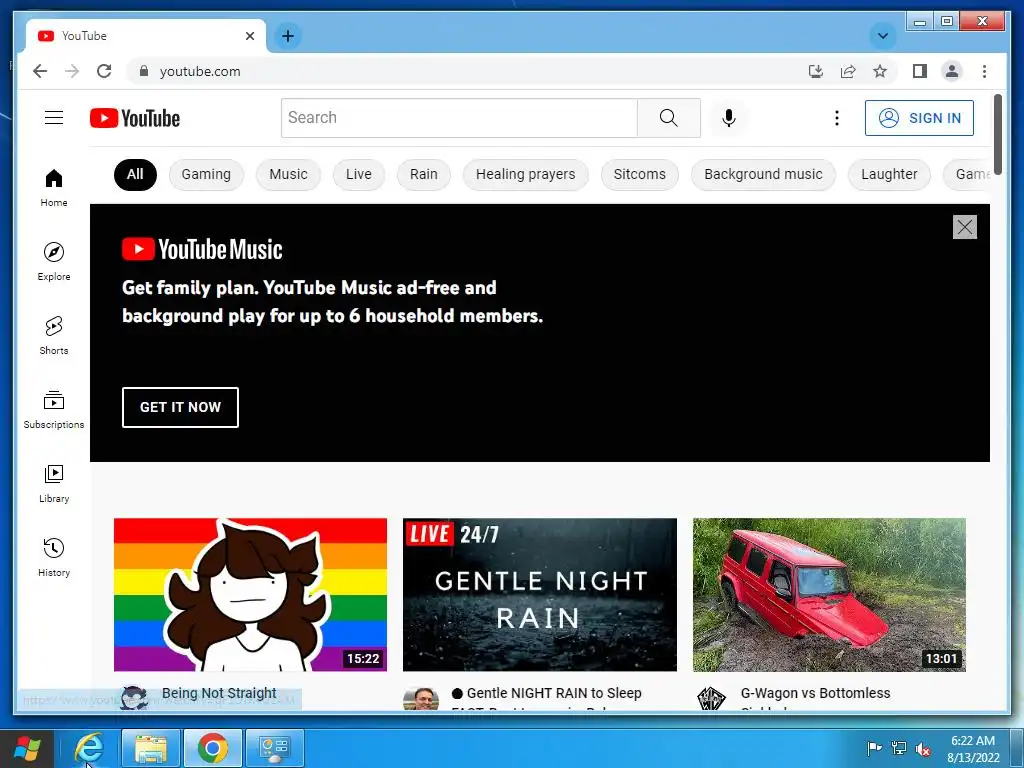This screenshot has width=1024, height=768.
Task: Click the SIGN IN button
Action: (x=920, y=118)
